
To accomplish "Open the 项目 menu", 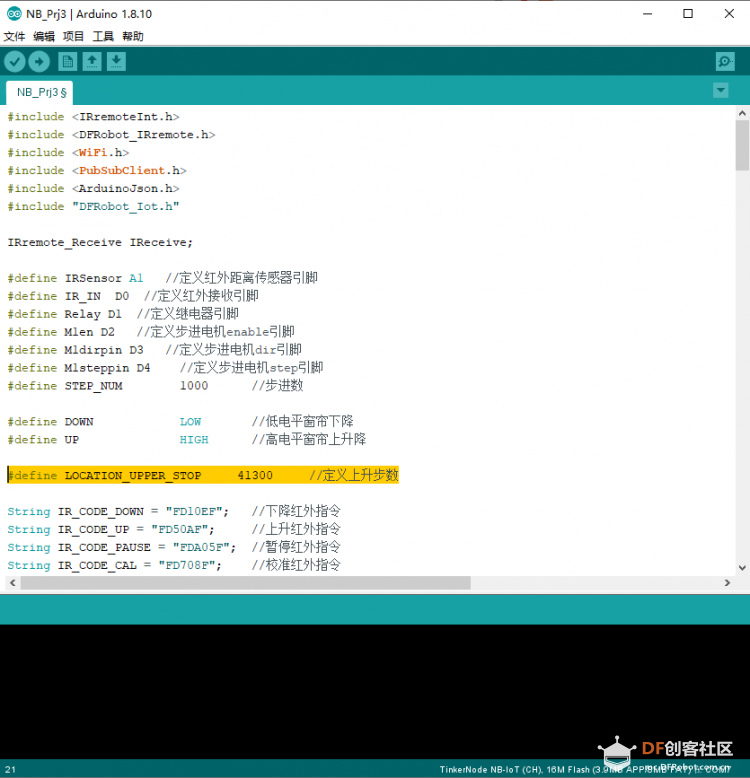I will 73,36.
